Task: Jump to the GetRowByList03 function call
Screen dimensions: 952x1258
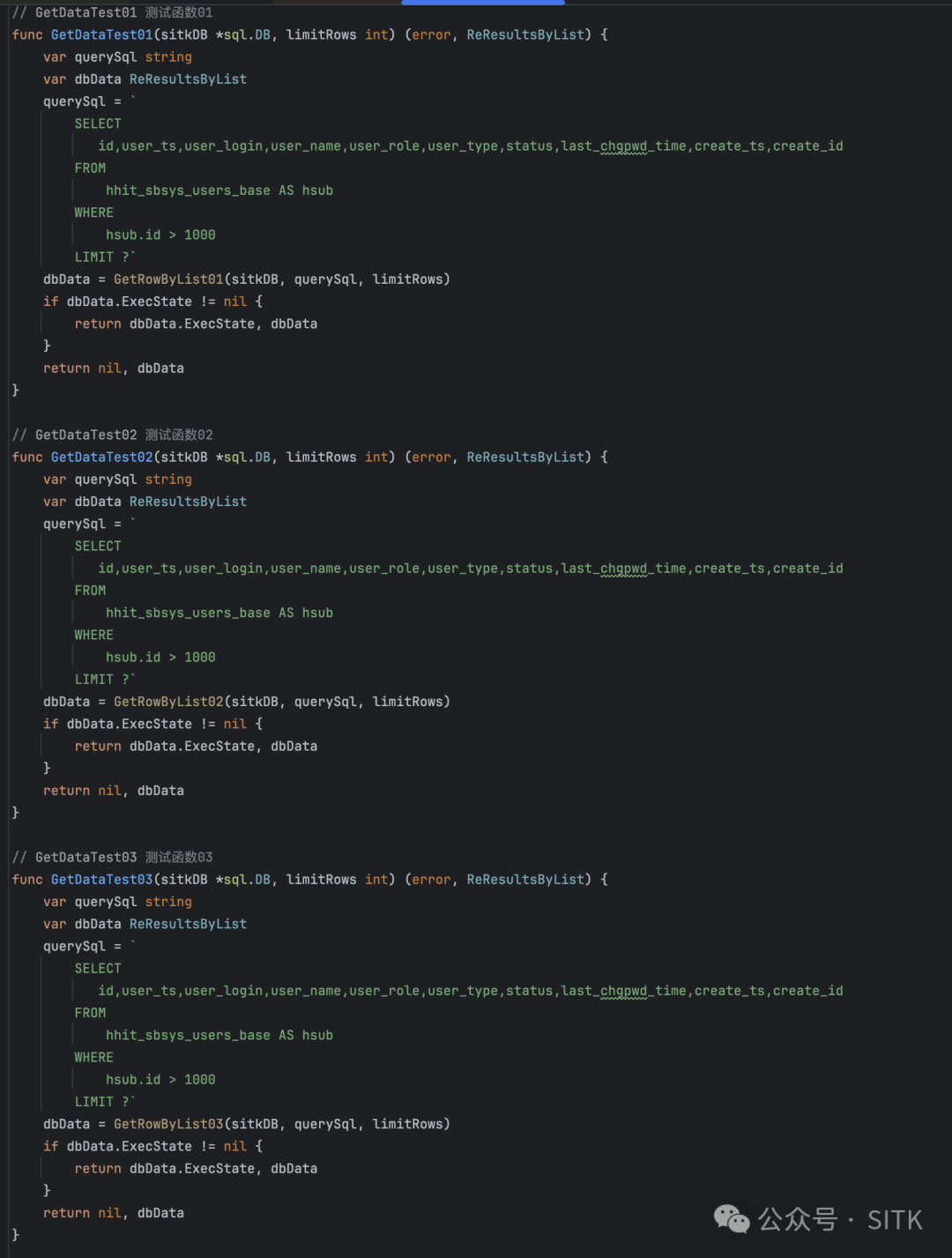Action: (x=168, y=1124)
